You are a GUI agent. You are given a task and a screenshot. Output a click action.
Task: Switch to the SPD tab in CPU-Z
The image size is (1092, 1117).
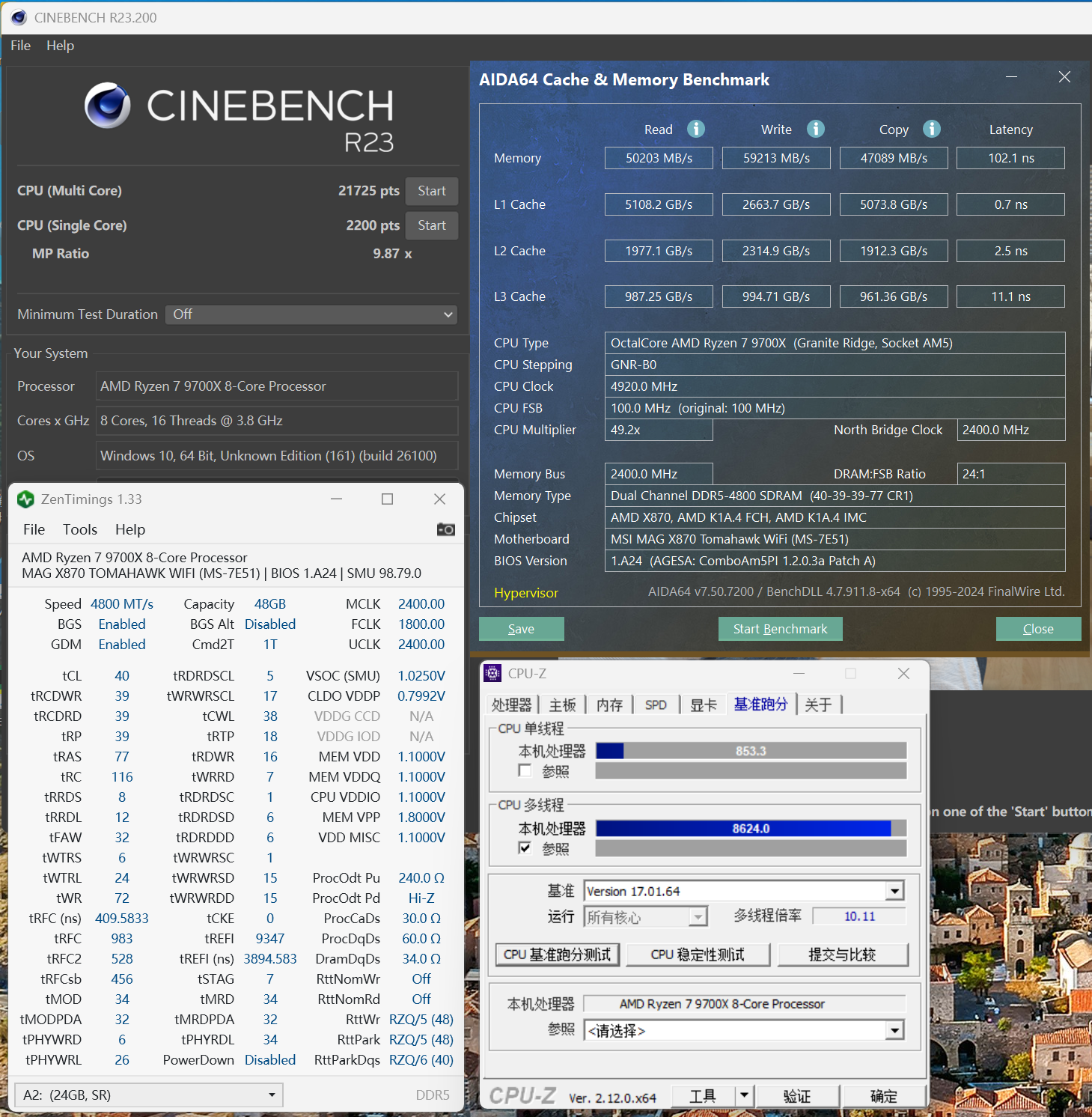pos(656,704)
